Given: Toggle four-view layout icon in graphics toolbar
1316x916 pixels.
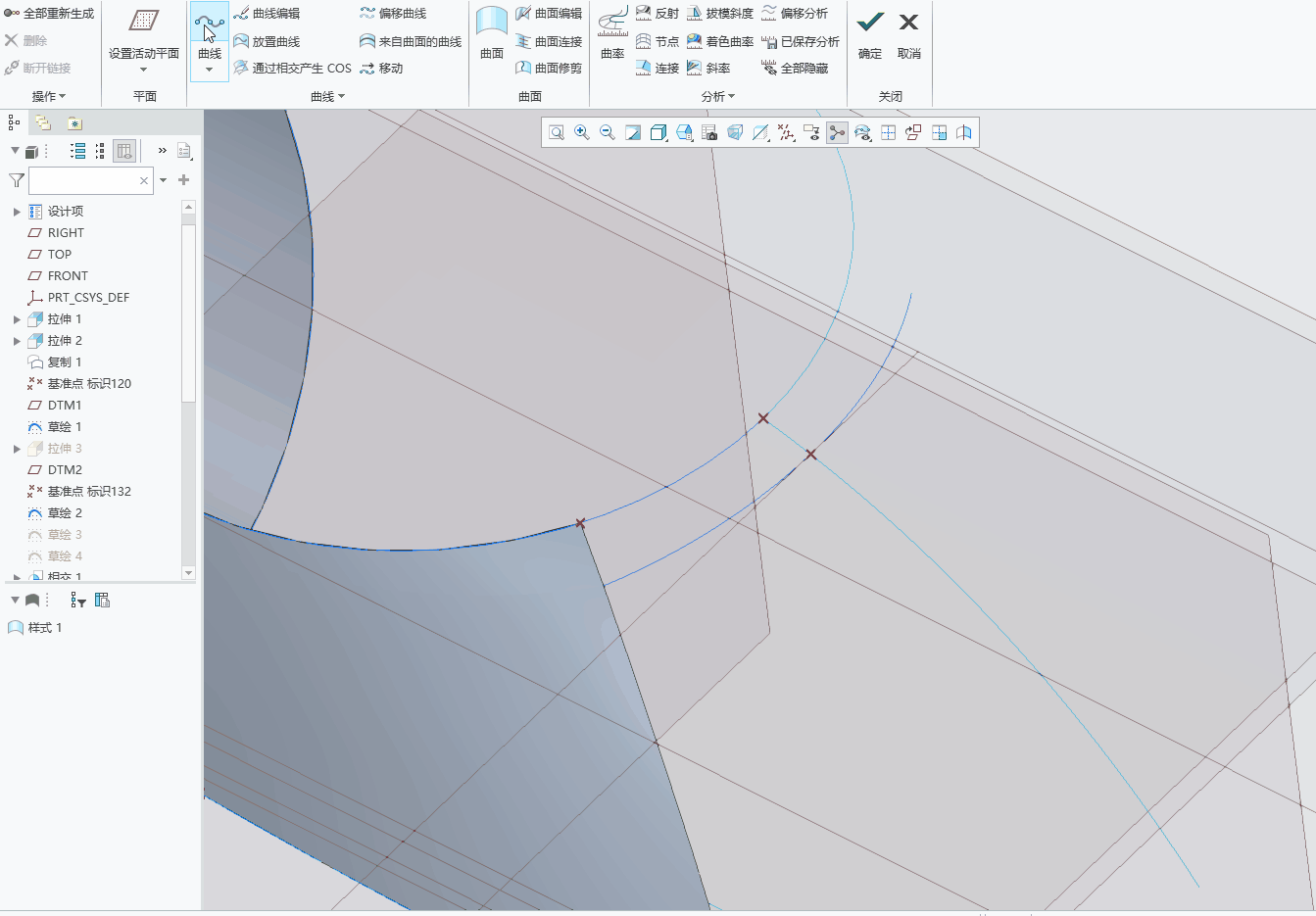Looking at the screenshot, I should (x=888, y=132).
